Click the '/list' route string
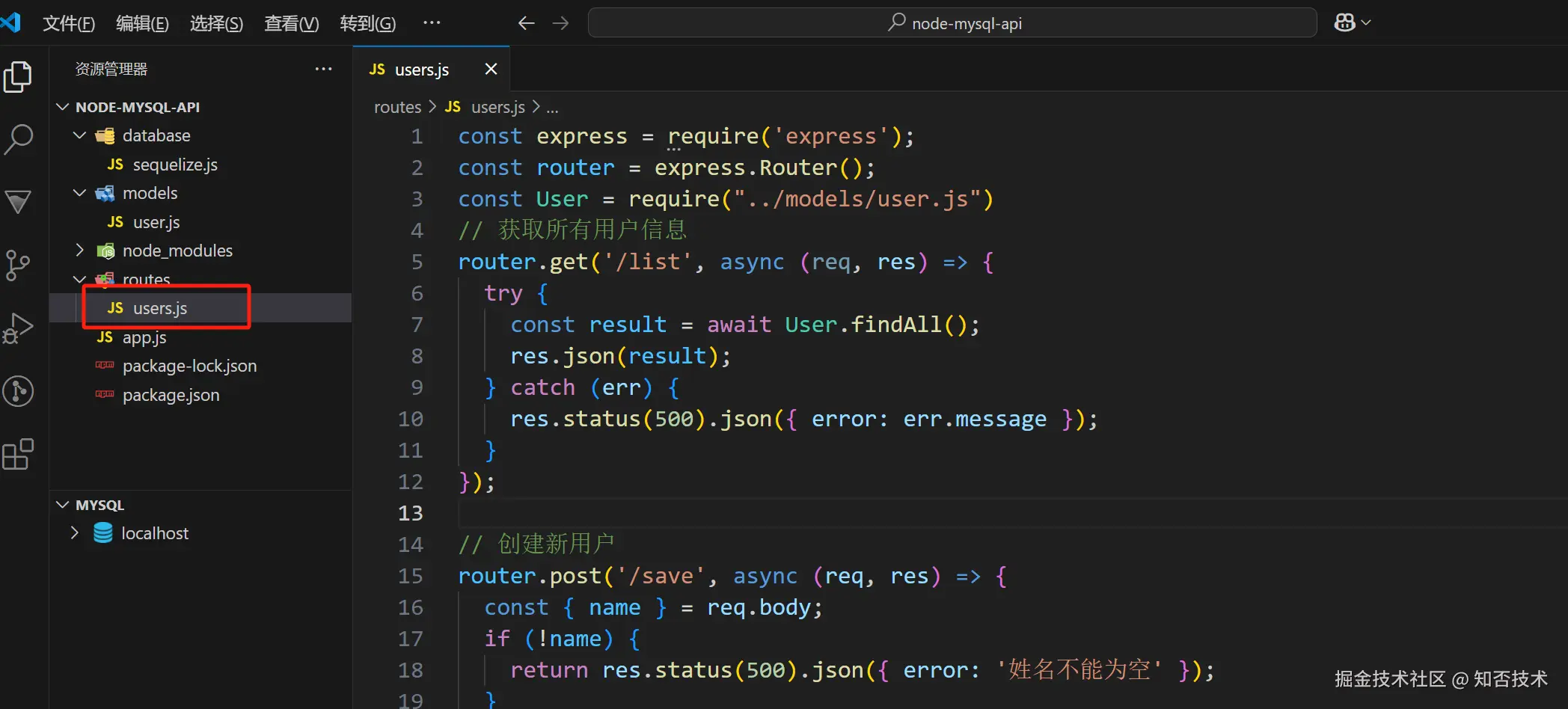 click(x=648, y=262)
